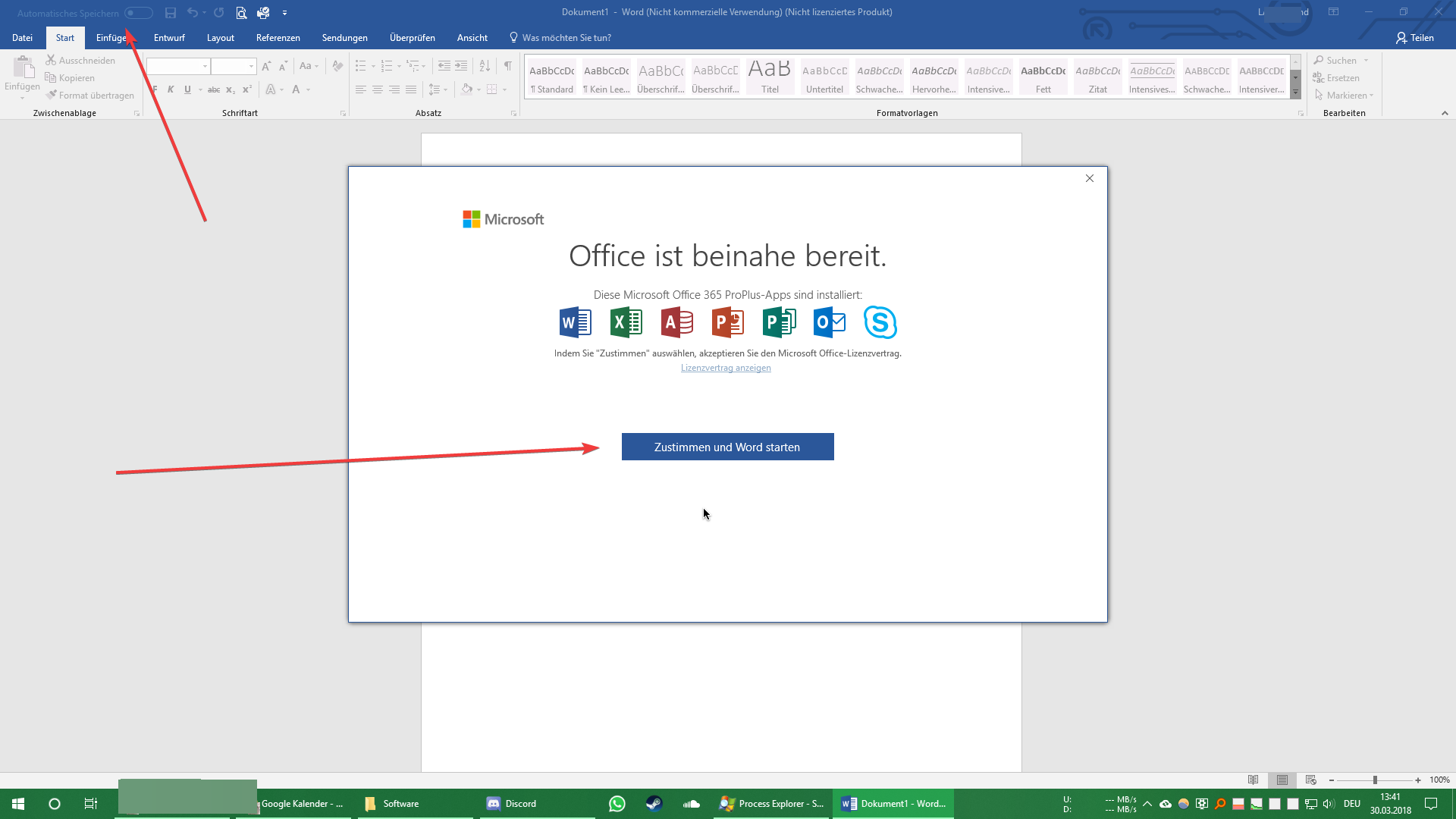Click the Kopieren copy icon
Screen dimensions: 1456x819
click(x=51, y=77)
